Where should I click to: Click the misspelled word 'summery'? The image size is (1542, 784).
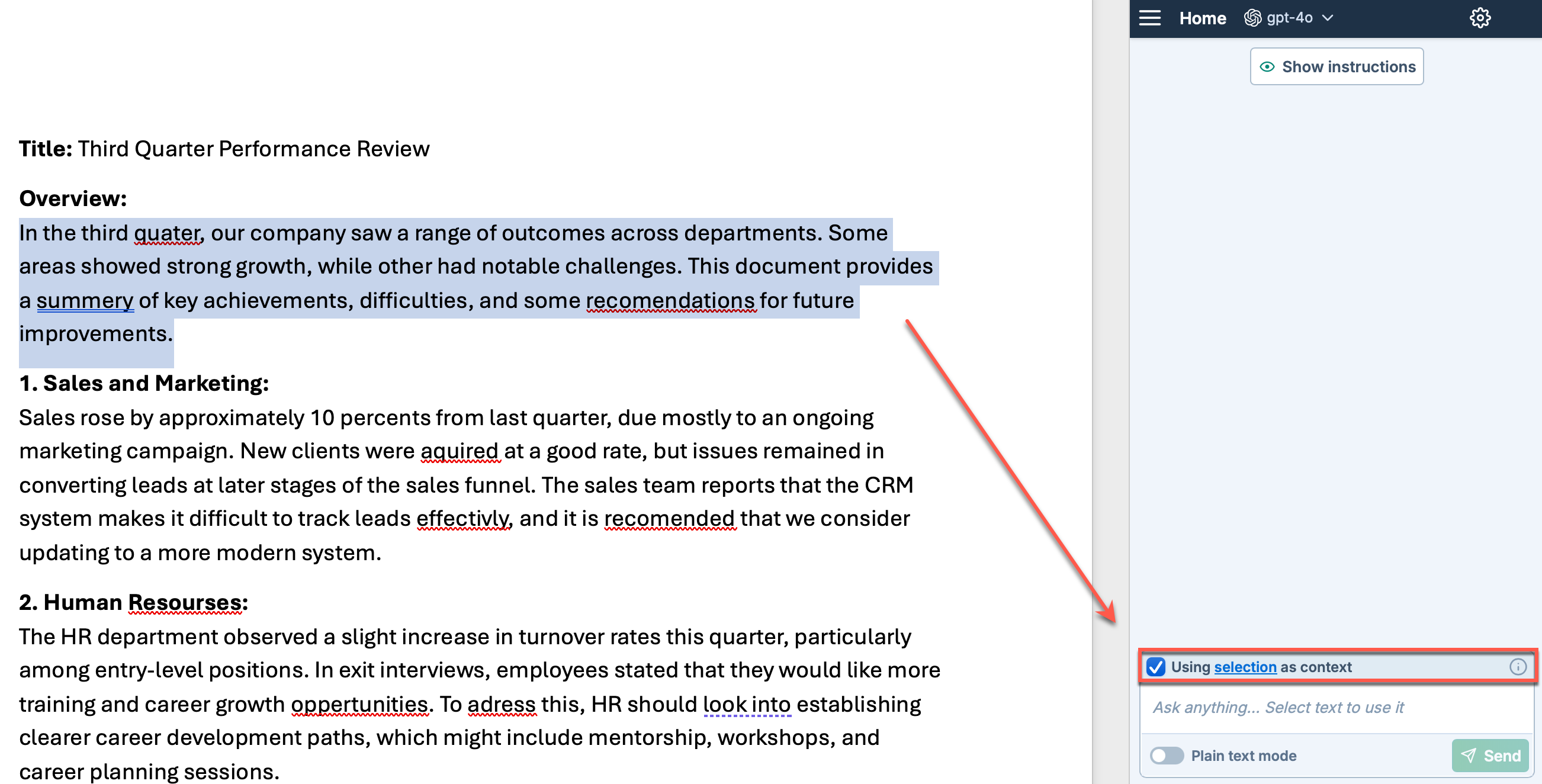85,301
